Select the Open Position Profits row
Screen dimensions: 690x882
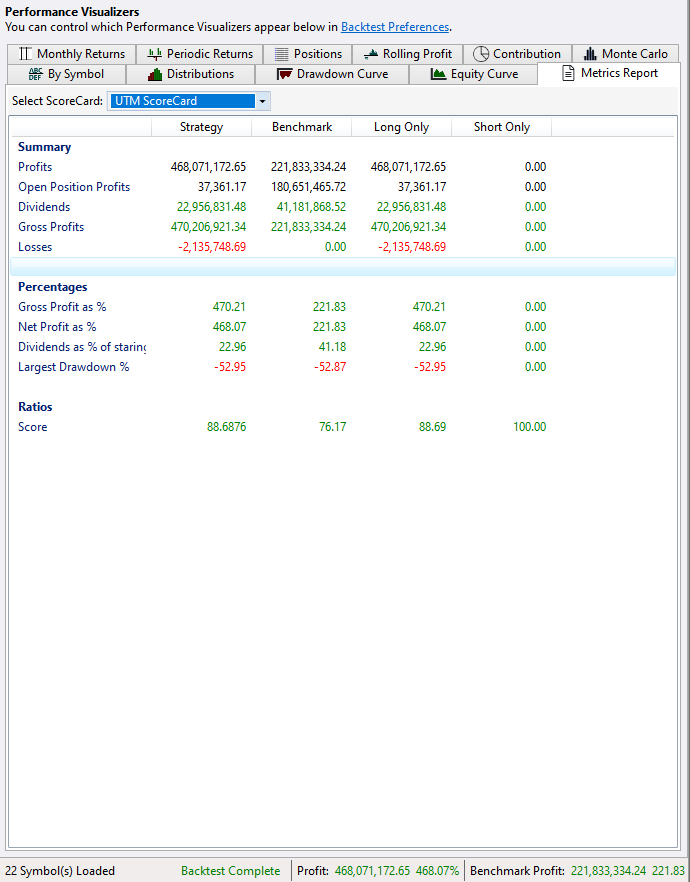point(74,187)
